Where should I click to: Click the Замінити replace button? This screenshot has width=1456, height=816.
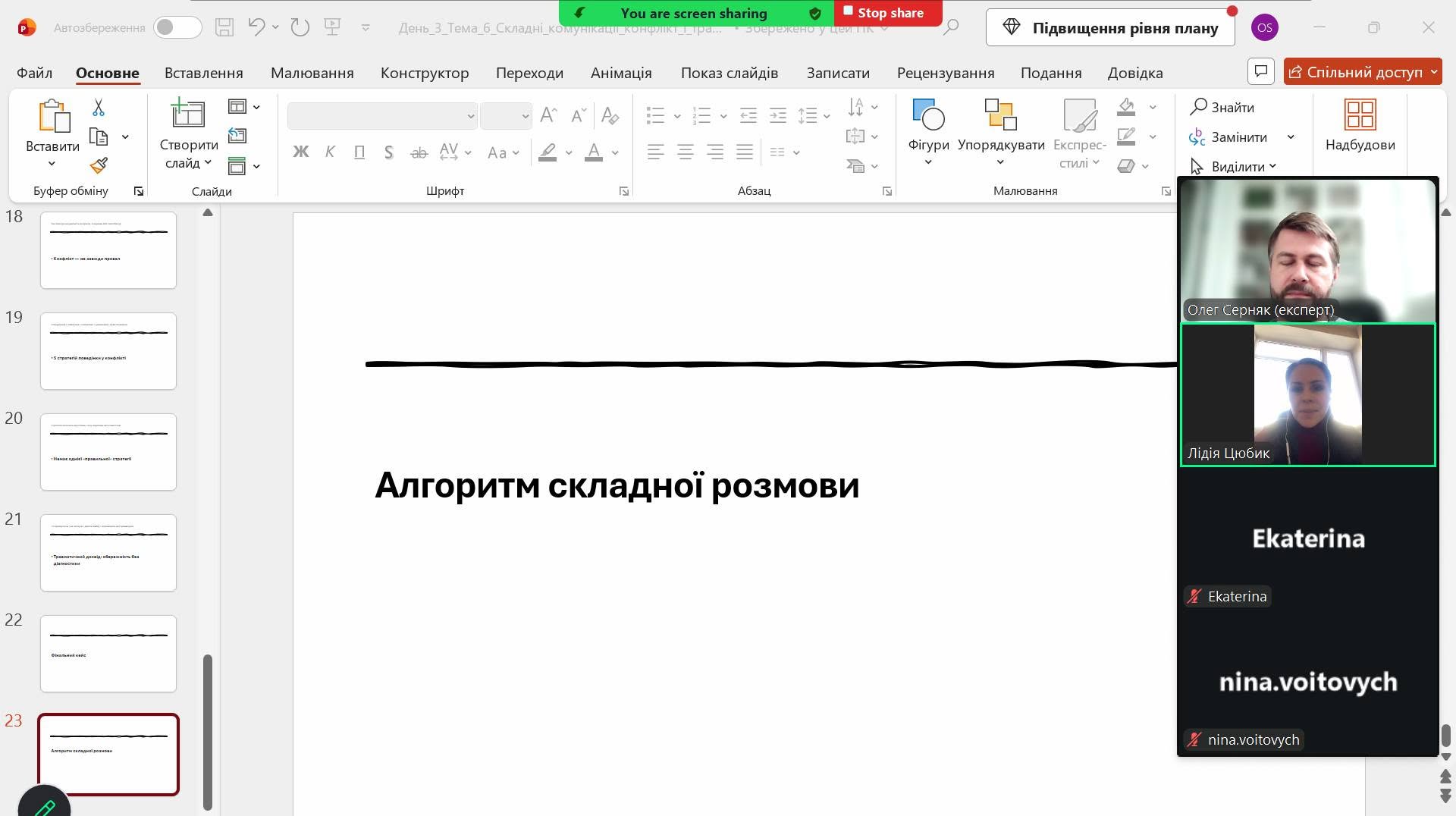(x=1228, y=137)
